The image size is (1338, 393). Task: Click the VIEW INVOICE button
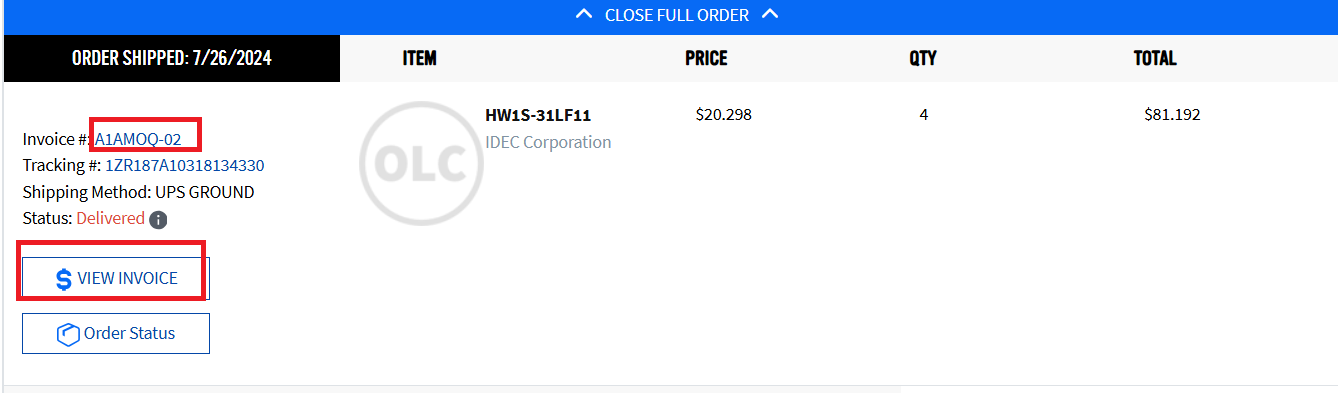point(116,278)
